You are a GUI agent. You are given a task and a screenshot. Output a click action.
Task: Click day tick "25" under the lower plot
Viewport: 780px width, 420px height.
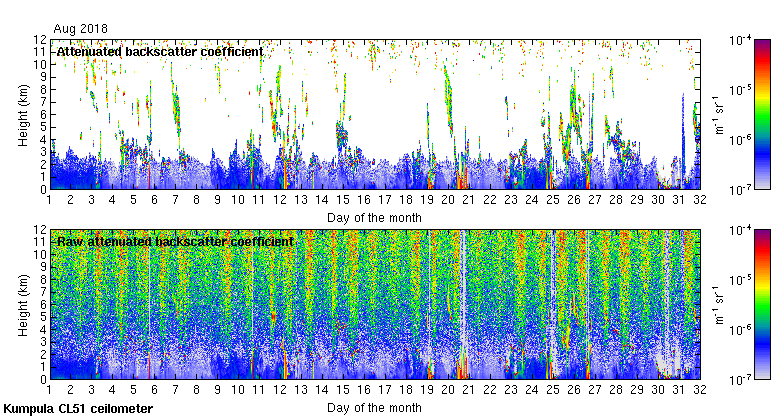(553, 390)
